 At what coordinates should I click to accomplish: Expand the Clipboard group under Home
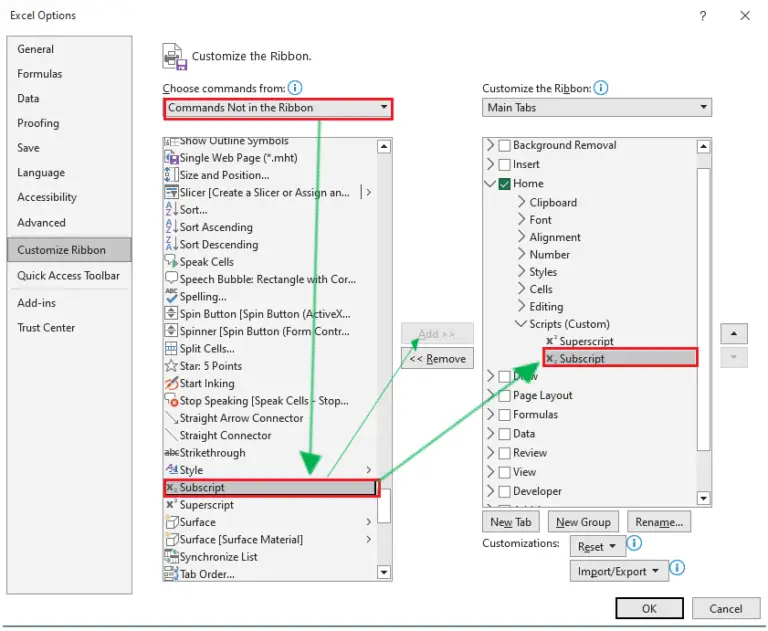coord(522,202)
